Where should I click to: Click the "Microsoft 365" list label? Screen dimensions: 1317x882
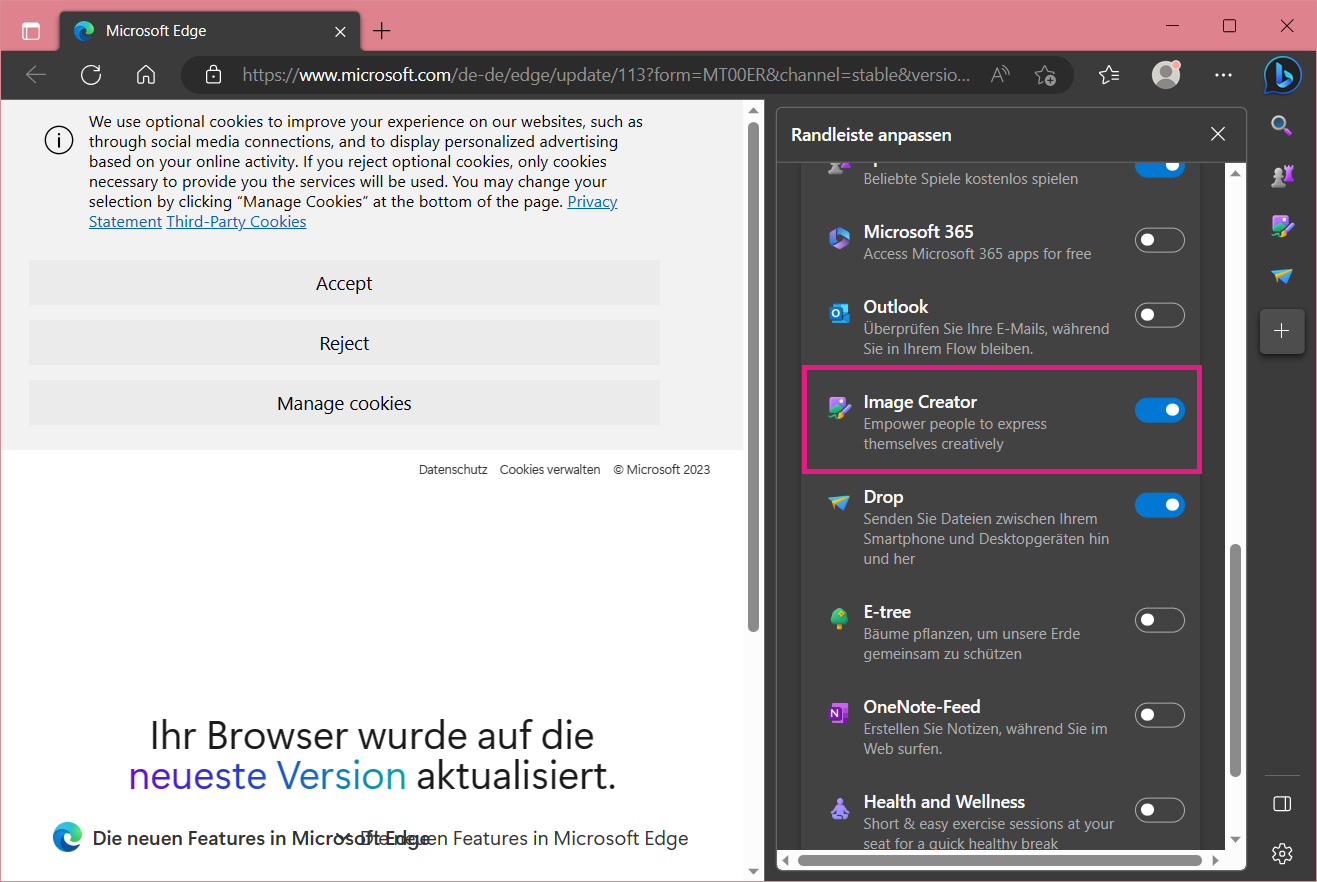click(x=918, y=232)
